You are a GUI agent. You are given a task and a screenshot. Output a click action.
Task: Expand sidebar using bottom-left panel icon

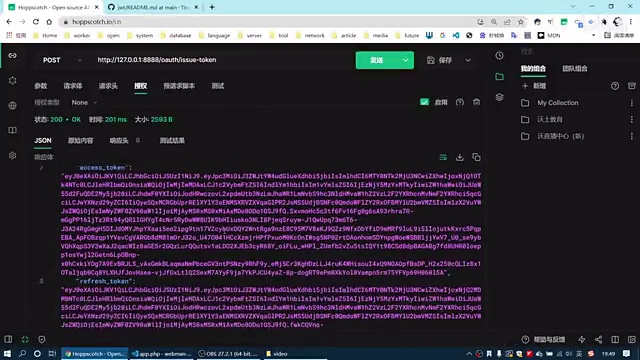(x=8, y=339)
